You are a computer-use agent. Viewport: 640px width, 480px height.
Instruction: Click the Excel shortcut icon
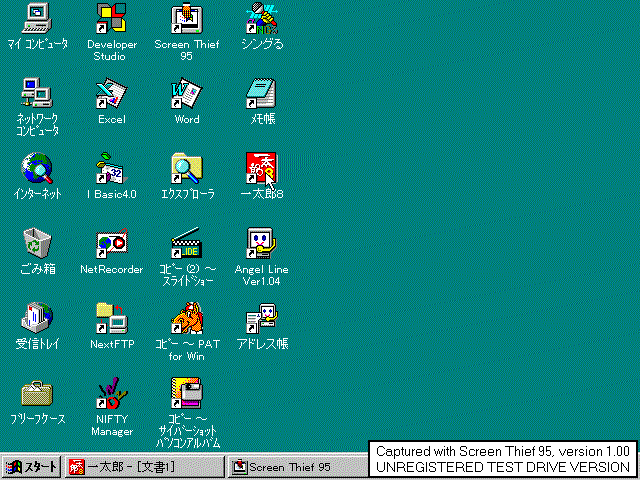[111, 93]
